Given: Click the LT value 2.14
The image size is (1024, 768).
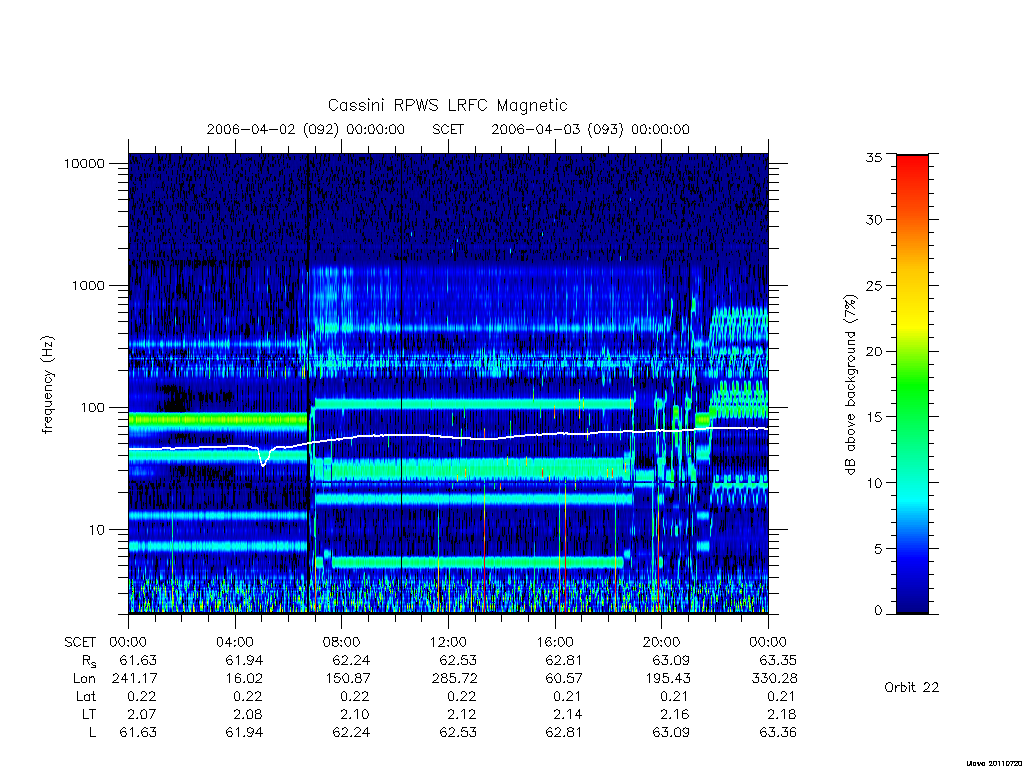Looking at the screenshot, I should pyautogui.click(x=567, y=714).
